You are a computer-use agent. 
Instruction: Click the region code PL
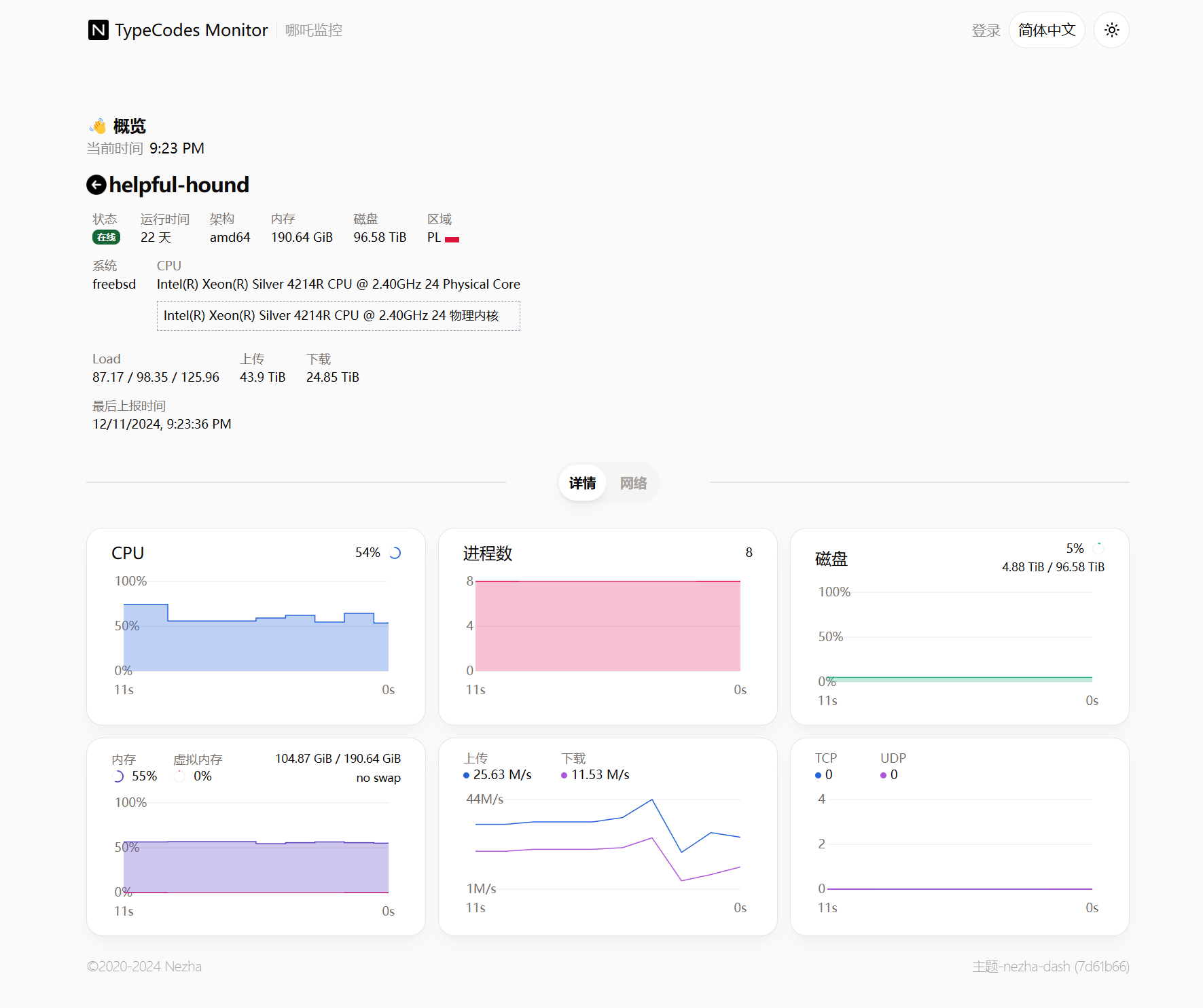click(x=434, y=237)
